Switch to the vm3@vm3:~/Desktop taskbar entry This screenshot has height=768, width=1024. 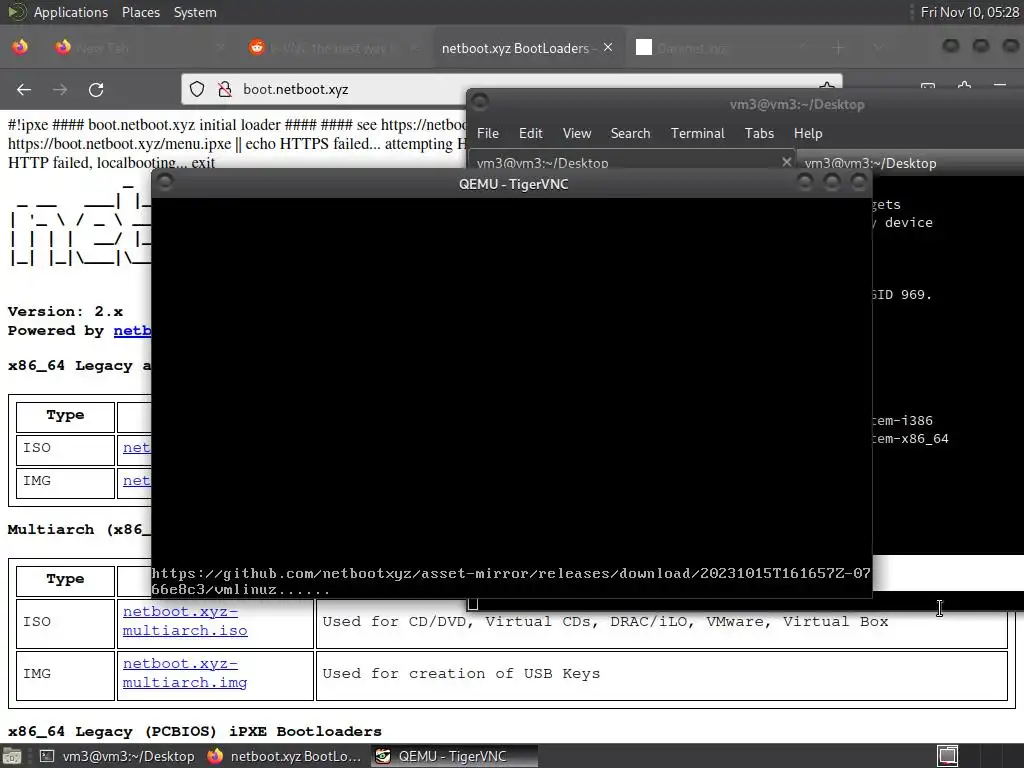click(118, 756)
